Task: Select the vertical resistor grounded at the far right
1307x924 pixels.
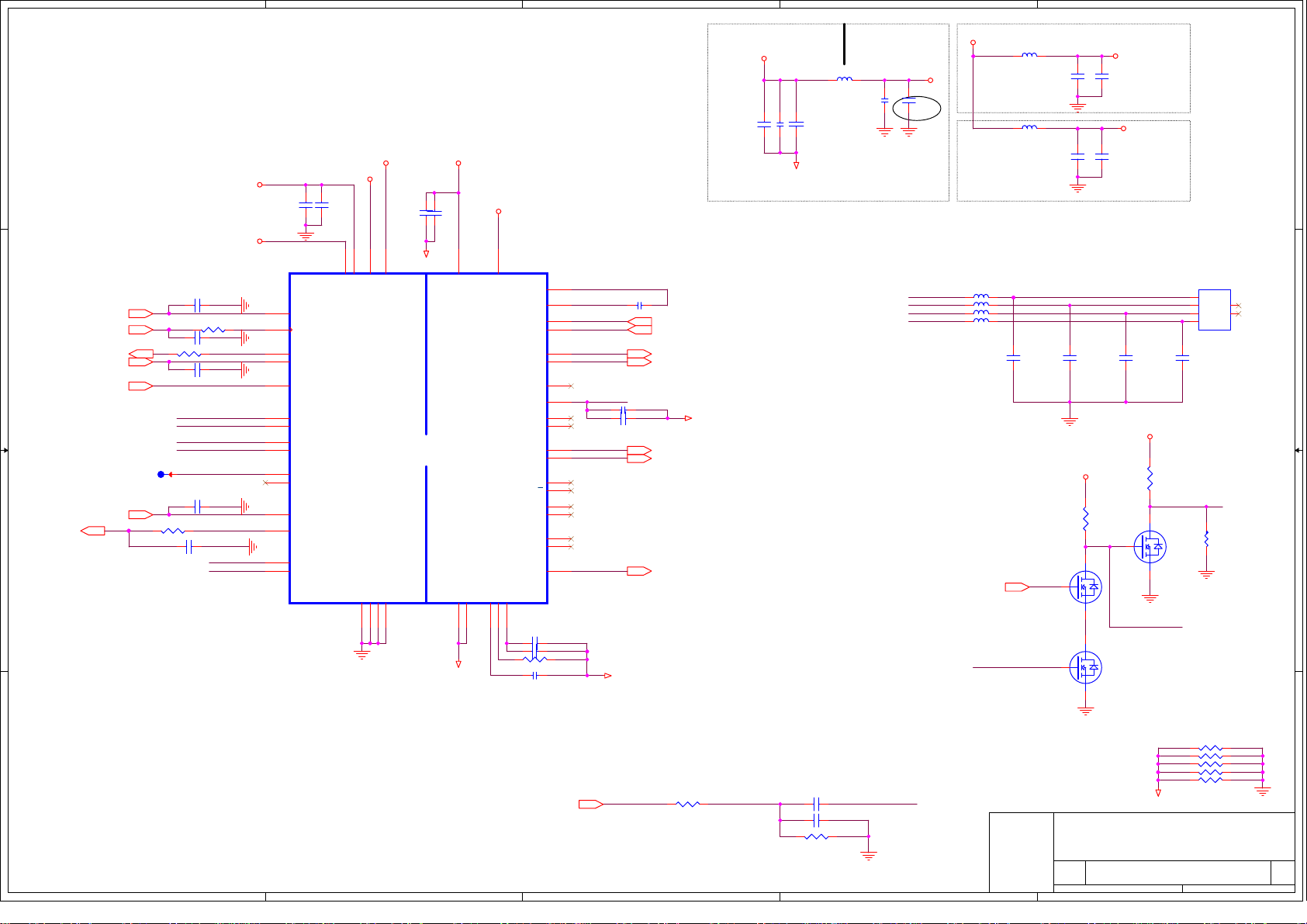Action: 1206,538
